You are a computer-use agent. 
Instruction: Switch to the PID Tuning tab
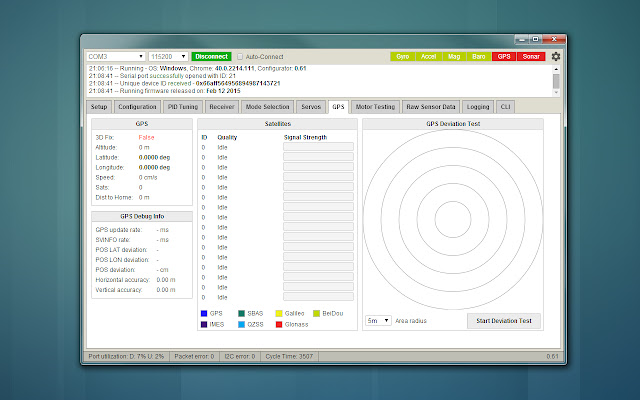click(x=182, y=105)
